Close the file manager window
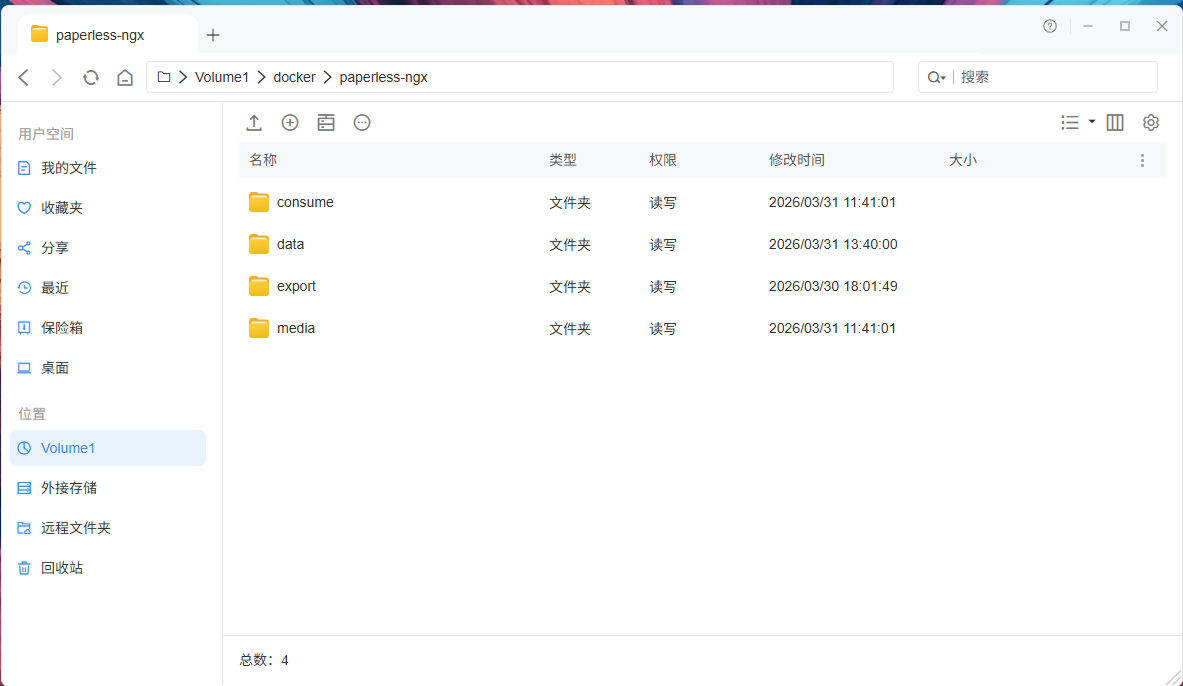1183x686 pixels. (x=1162, y=26)
